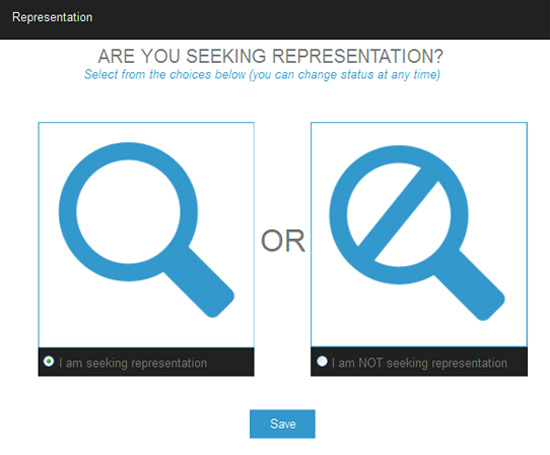Click the crossed-out magnifying glass icon

click(x=417, y=233)
